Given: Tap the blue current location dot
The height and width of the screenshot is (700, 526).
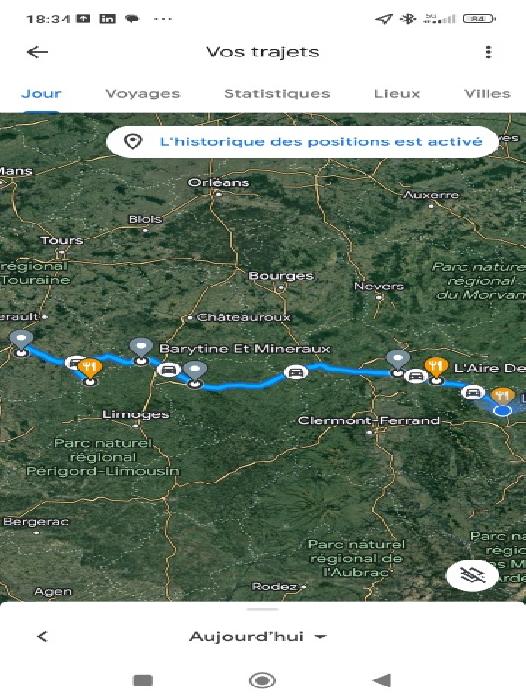Looking at the screenshot, I should [x=503, y=411].
